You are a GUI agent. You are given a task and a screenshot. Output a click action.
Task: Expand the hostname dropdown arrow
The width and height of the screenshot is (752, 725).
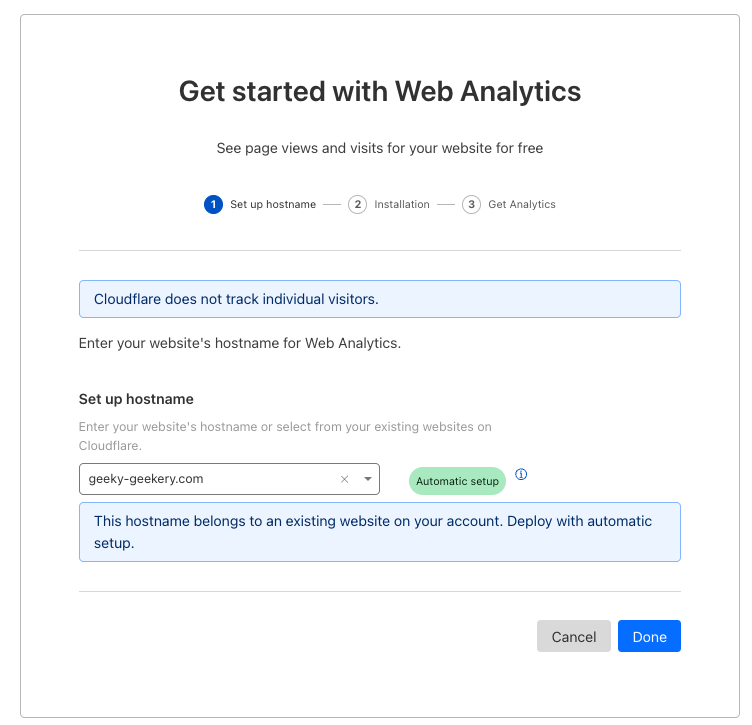pyautogui.click(x=367, y=480)
